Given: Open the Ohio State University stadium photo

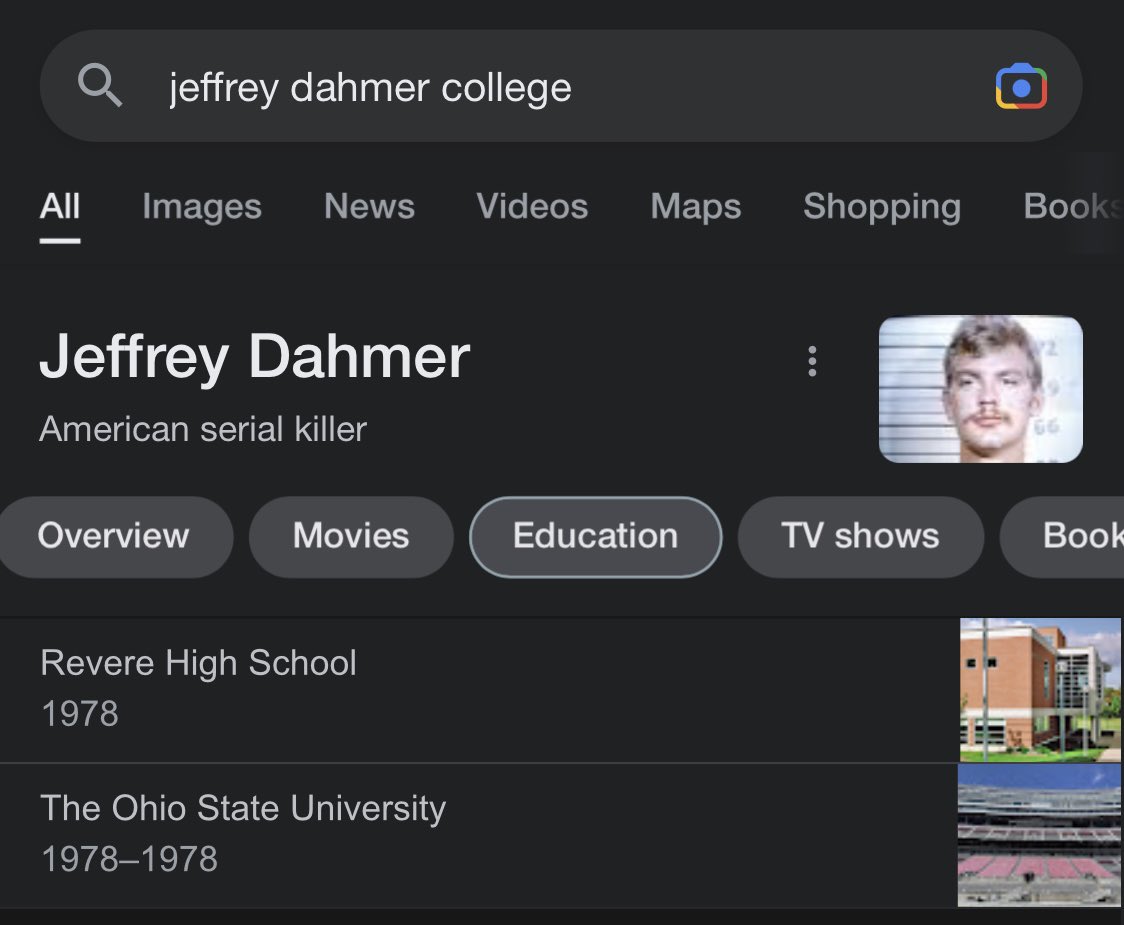Looking at the screenshot, I should (x=1039, y=835).
